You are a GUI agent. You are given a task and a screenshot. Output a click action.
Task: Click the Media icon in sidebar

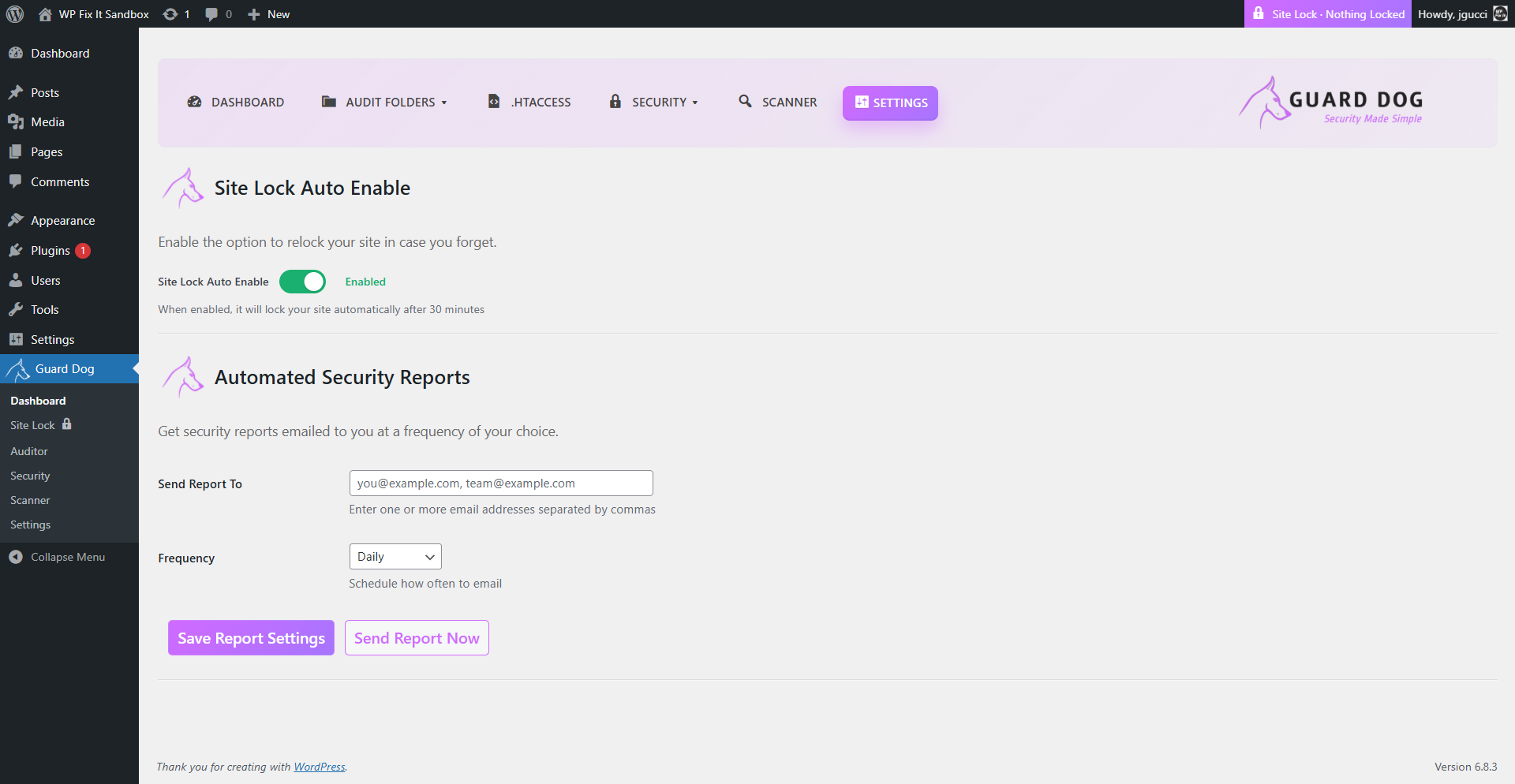pos(16,122)
